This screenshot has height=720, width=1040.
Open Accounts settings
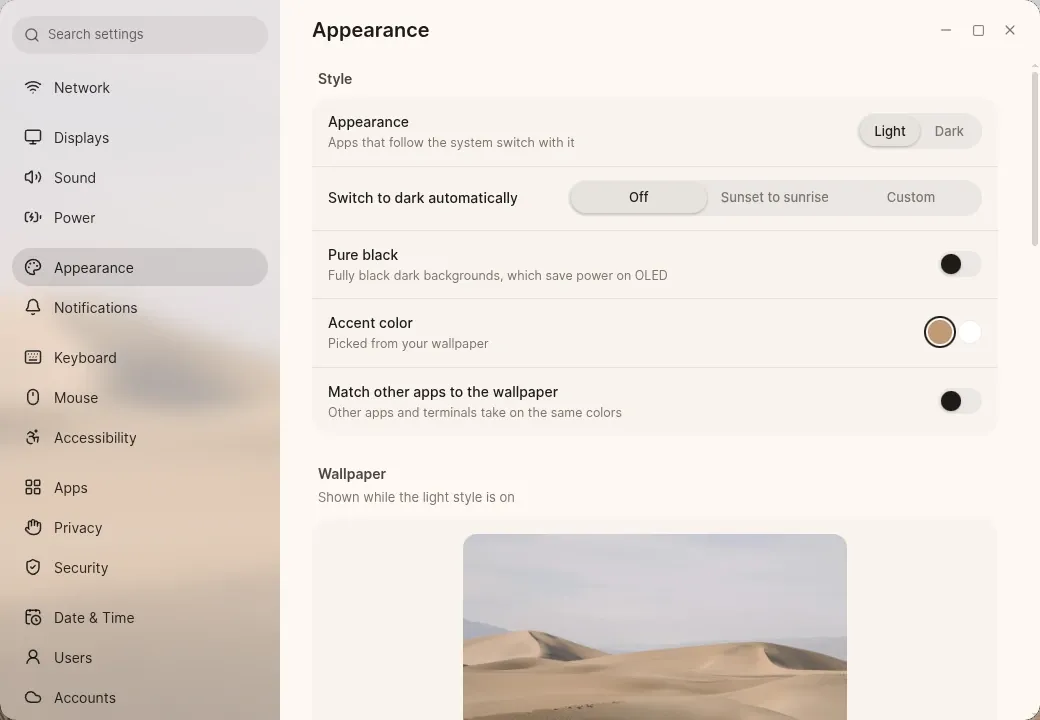coord(140,697)
